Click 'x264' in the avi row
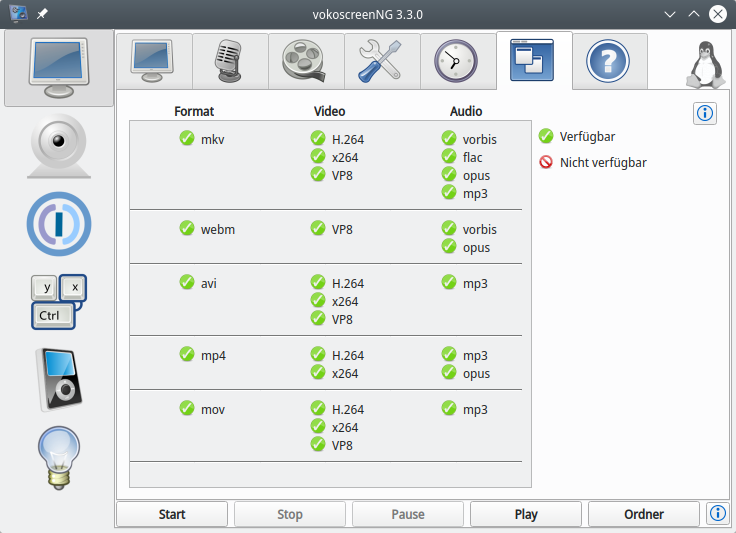The image size is (736, 533). (345, 301)
